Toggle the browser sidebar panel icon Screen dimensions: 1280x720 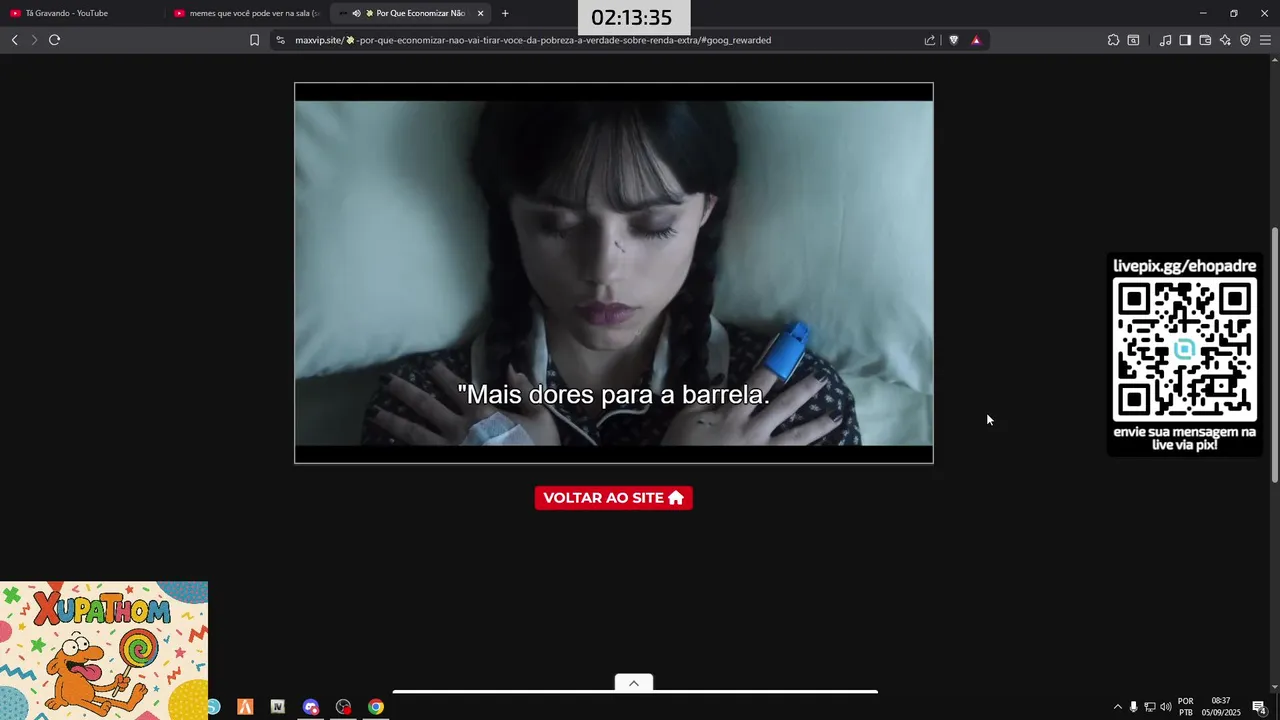pos(1185,40)
